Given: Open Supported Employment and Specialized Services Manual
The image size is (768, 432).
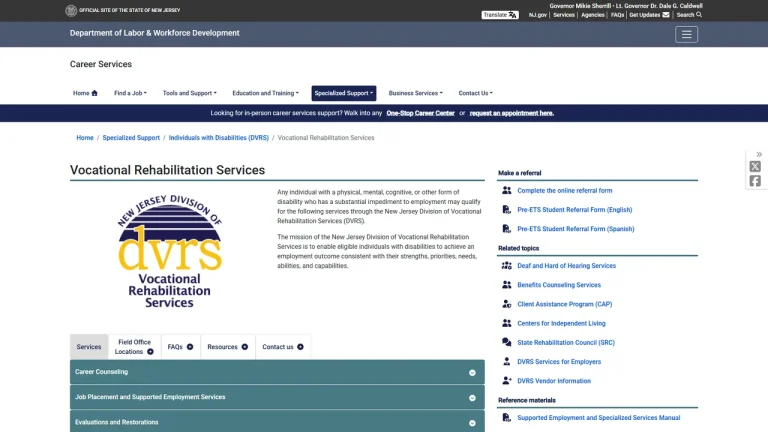Looking at the screenshot, I should [599, 418].
